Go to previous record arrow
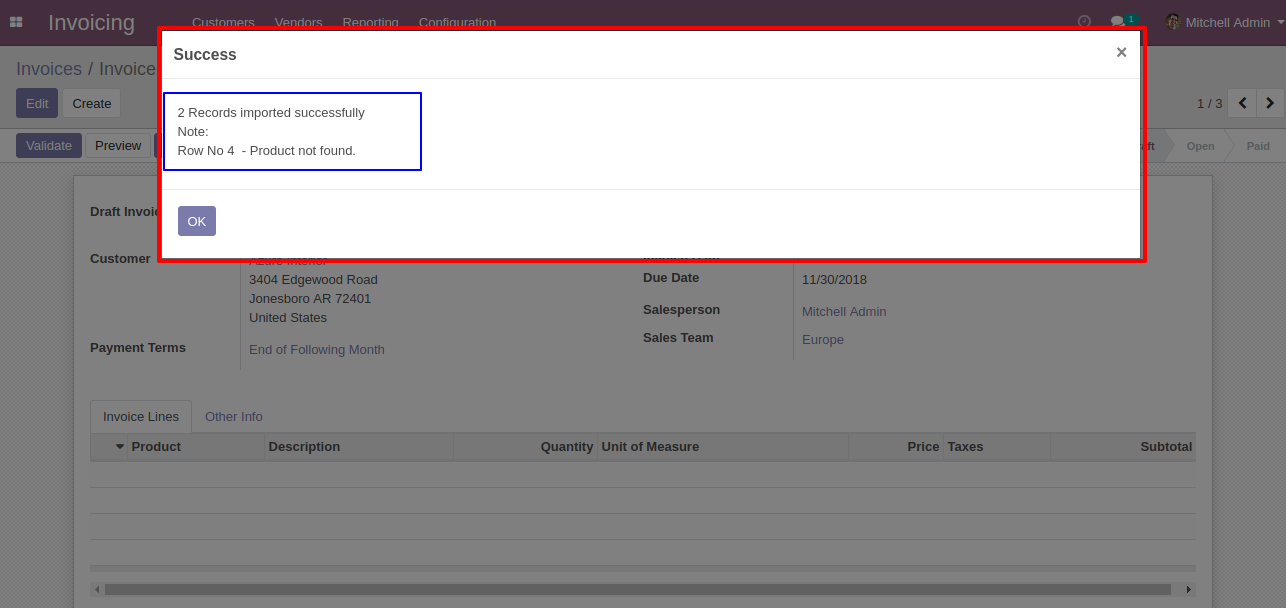The height and width of the screenshot is (608, 1286). [1242, 103]
